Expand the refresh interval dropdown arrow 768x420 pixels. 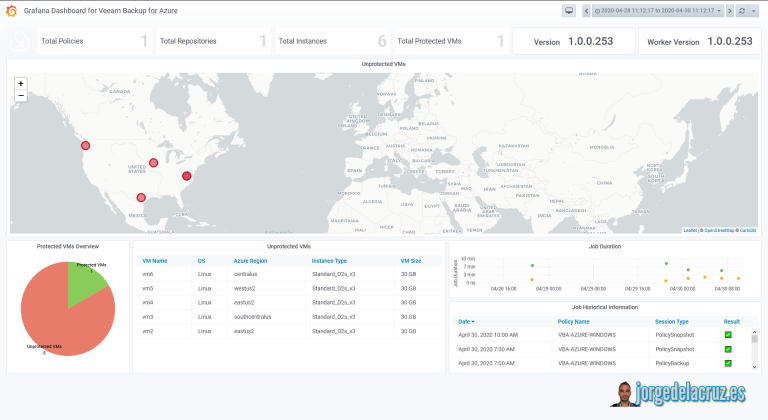[753, 11]
